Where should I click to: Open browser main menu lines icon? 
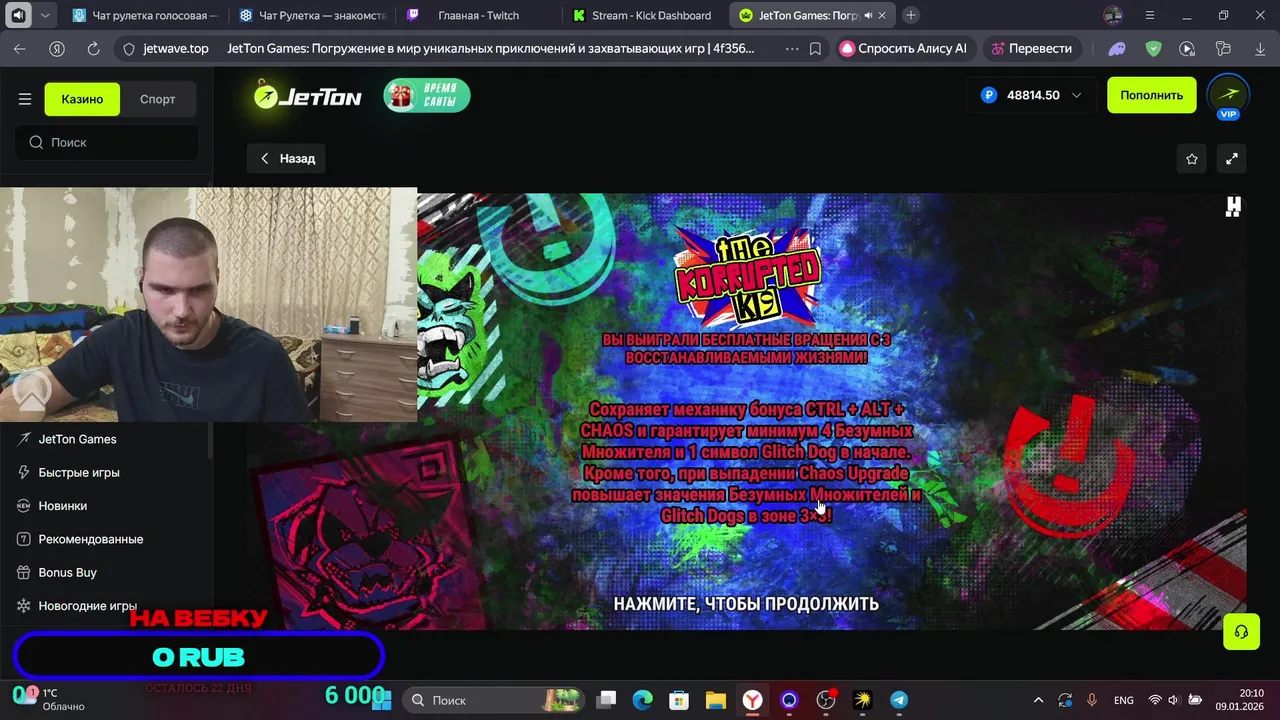[1149, 15]
